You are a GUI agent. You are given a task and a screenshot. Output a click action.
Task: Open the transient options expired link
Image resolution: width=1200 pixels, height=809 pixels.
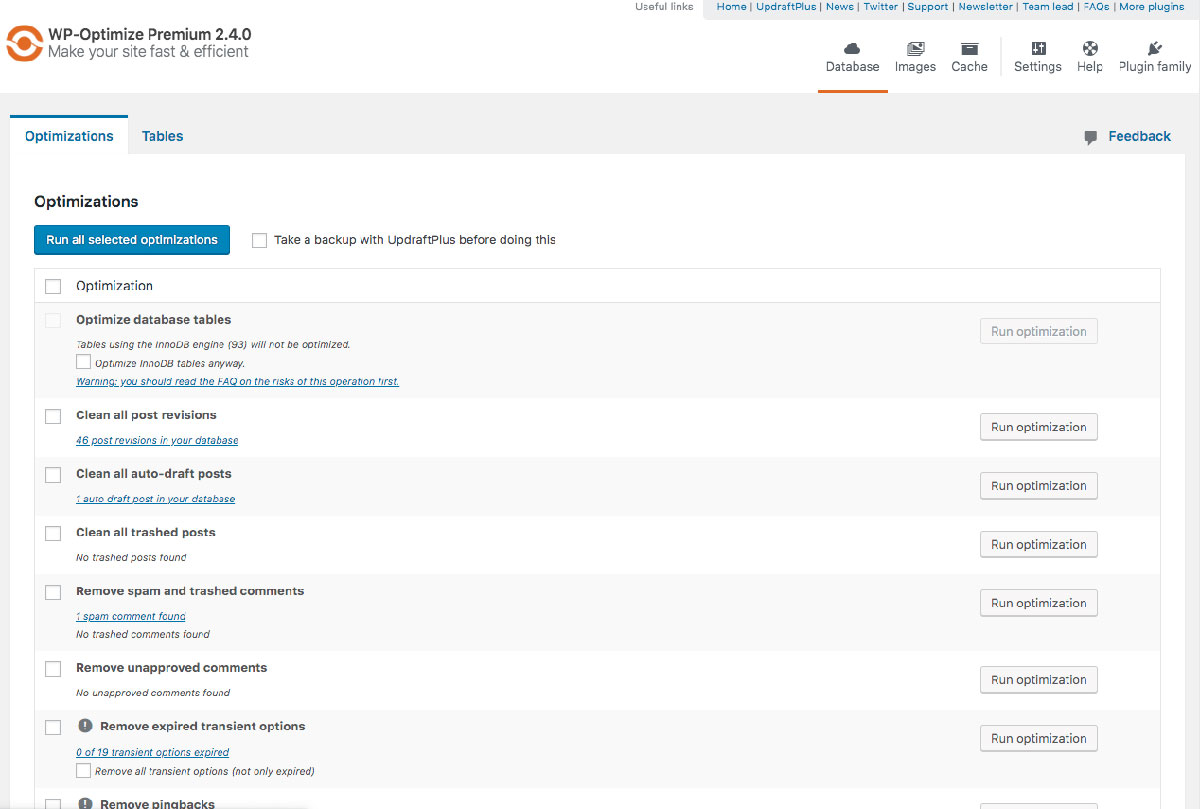(x=153, y=752)
